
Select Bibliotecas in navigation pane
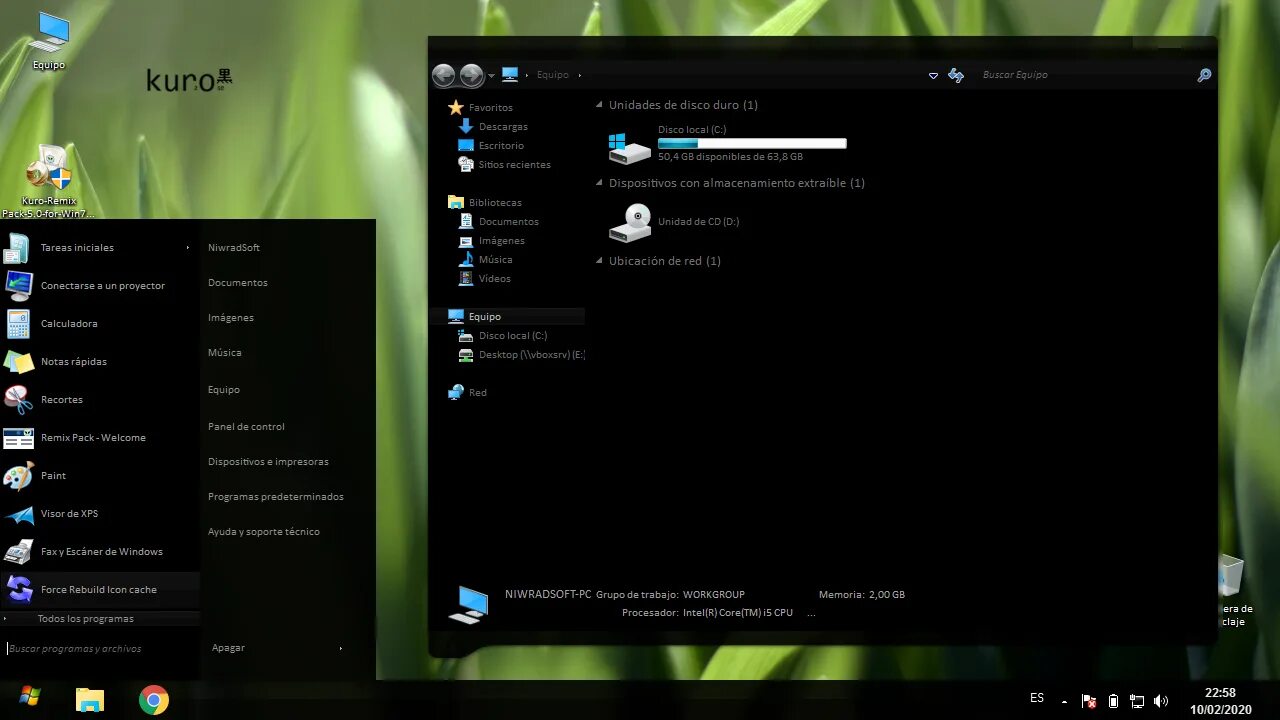click(x=495, y=202)
